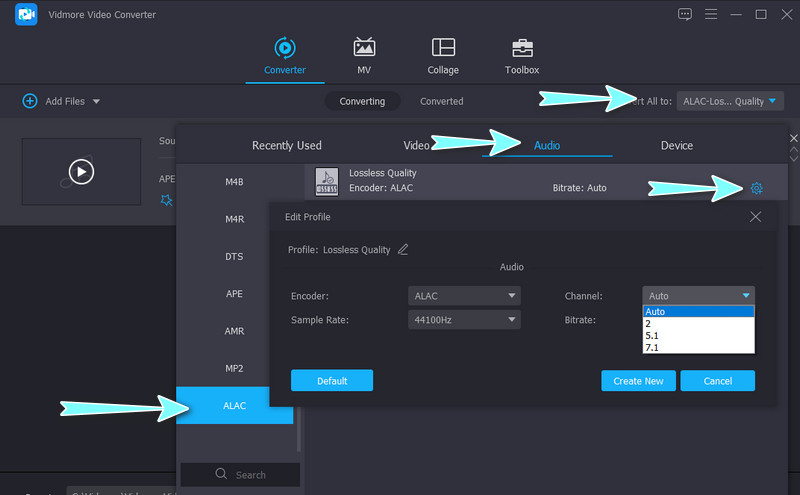Image resolution: width=800 pixels, height=495 pixels.
Task: Click the format Search field
Action: 240,475
